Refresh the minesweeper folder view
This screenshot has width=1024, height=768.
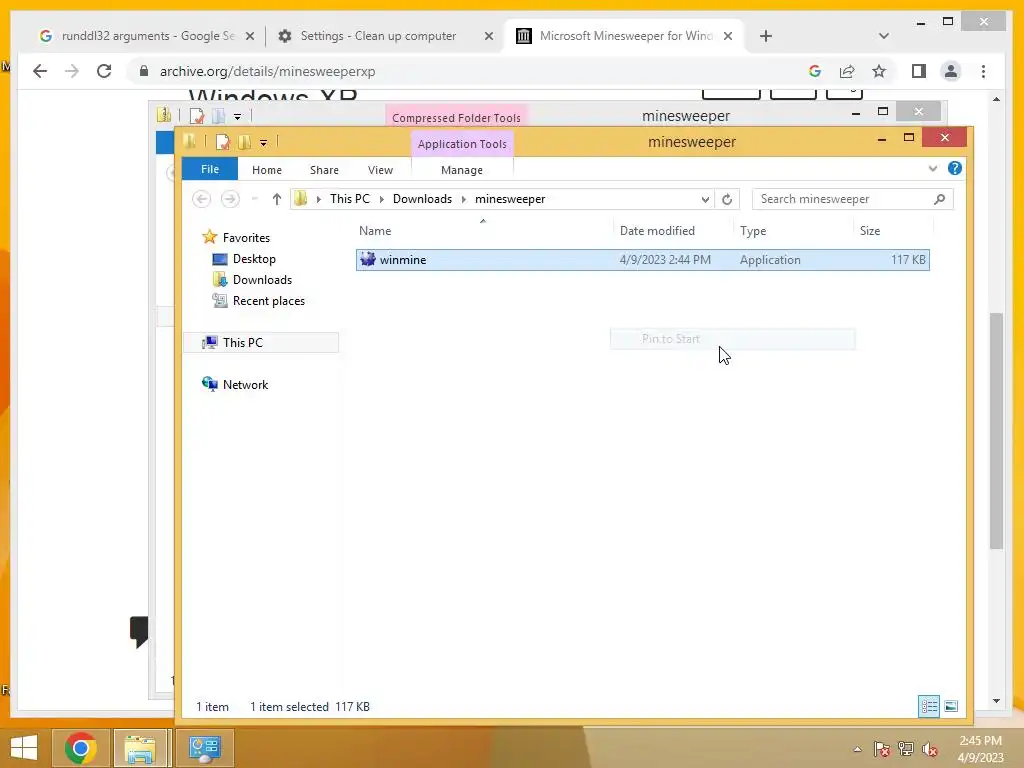pyautogui.click(x=727, y=199)
